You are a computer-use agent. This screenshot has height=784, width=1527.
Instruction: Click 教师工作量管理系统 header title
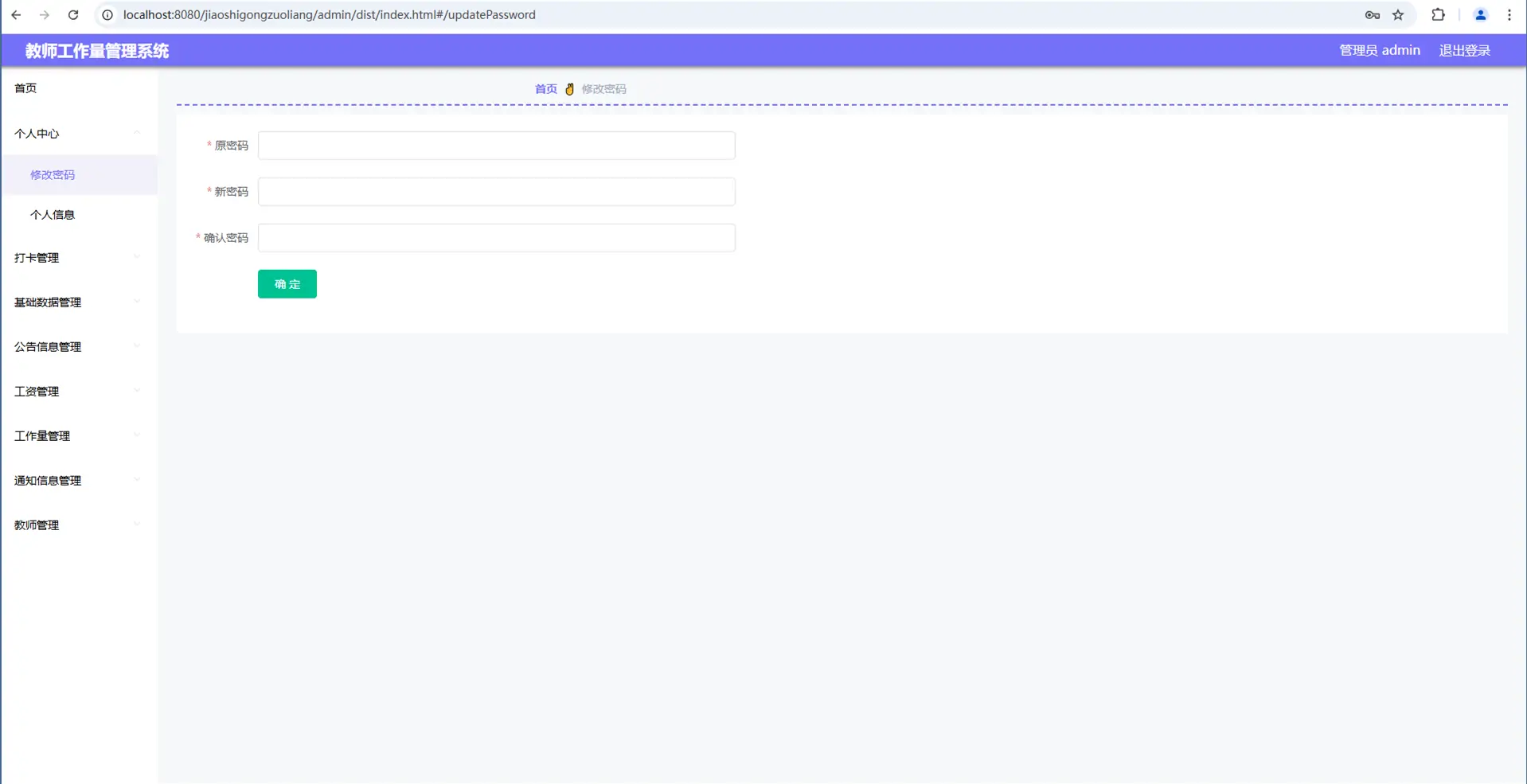coord(97,51)
